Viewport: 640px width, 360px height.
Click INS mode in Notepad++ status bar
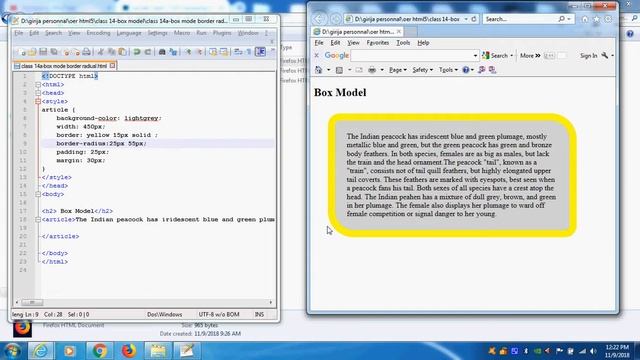(x=259, y=314)
